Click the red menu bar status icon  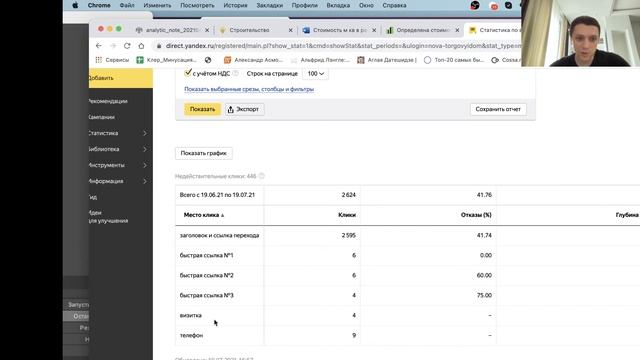coord(494,6)
